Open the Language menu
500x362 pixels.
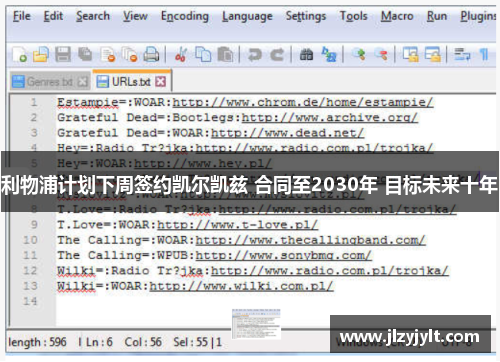247,16
